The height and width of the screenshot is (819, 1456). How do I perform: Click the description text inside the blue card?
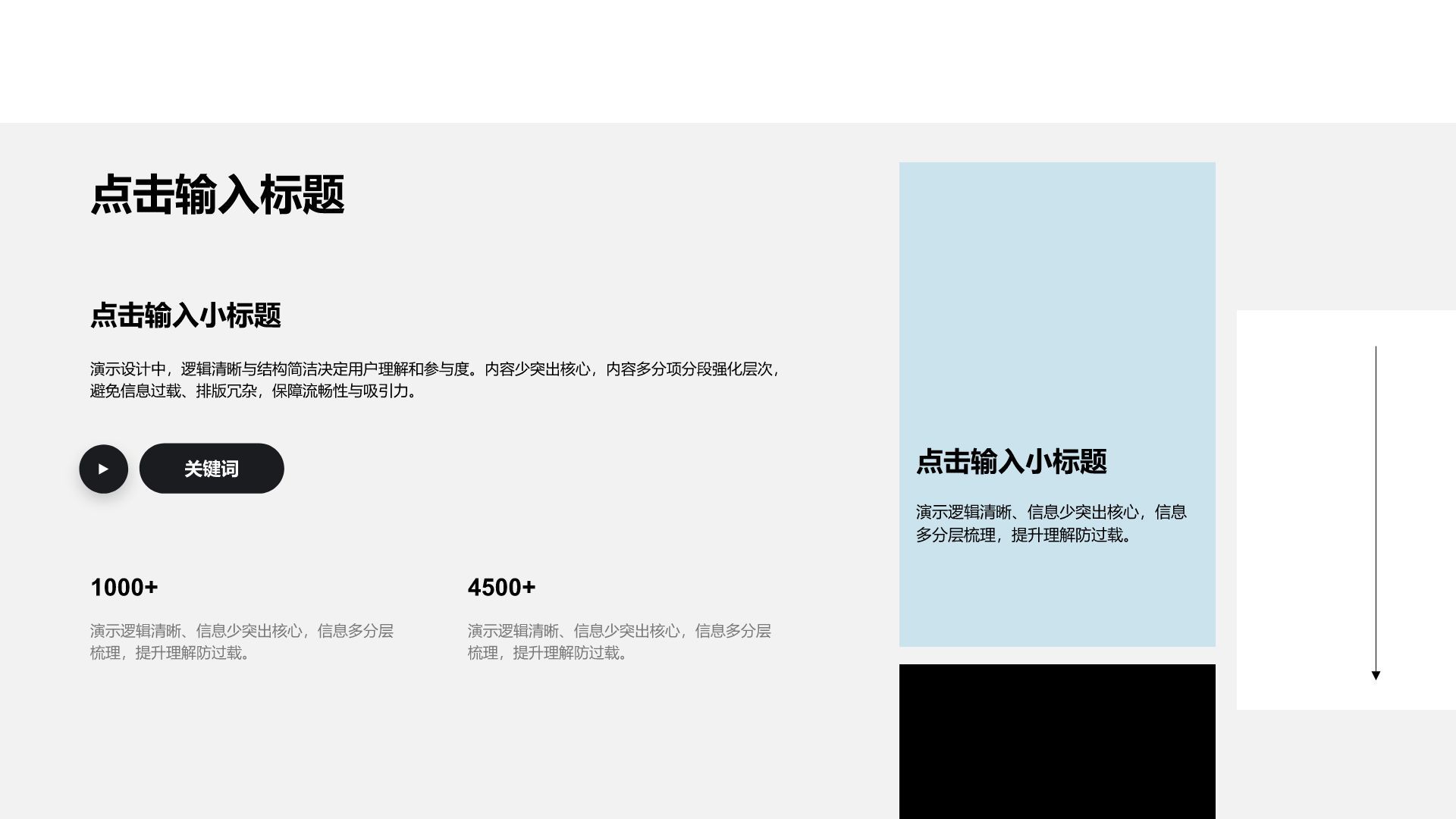tap(1051, 523)
